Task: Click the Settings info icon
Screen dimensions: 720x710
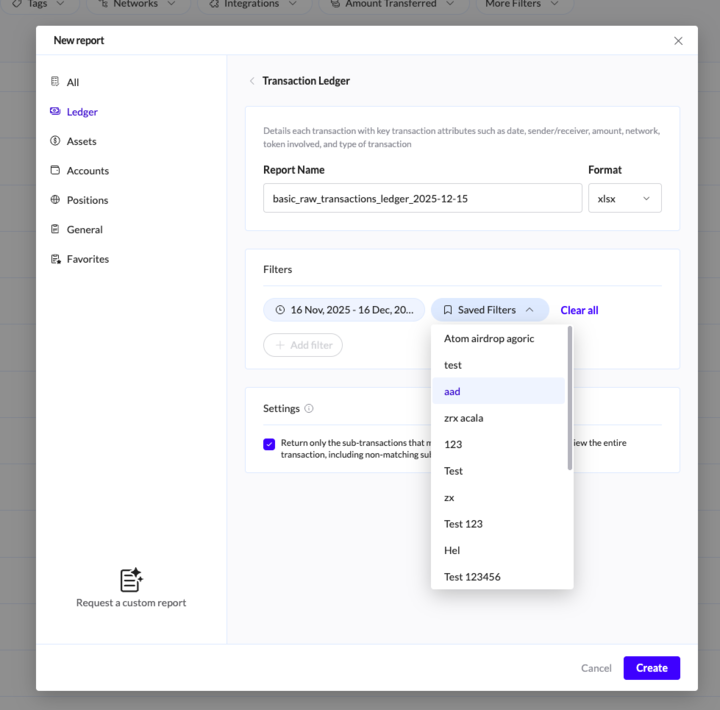Action: click(309, 408)
